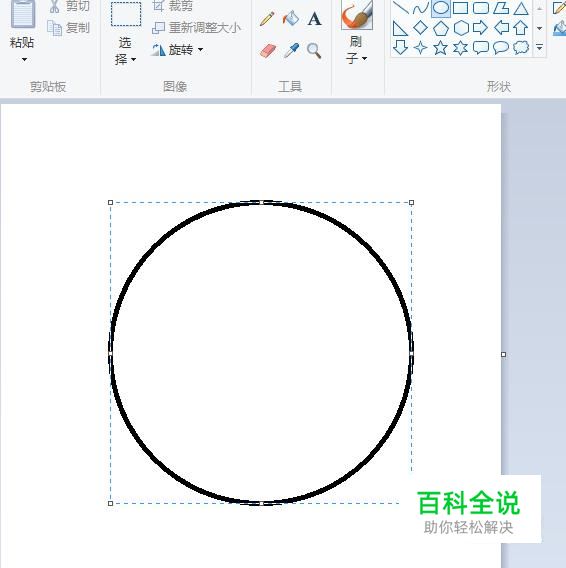The height and width of the screenshot is (568, 566).
Task: Choose the Diamond shape
Action: click(x=421, y=28)
